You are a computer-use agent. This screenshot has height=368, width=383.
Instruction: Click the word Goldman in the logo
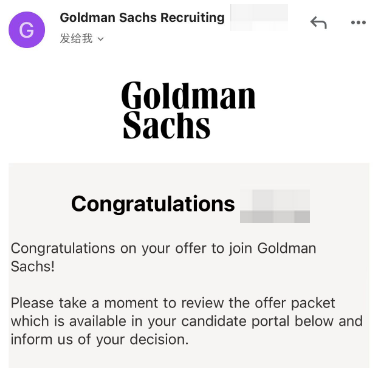click(189, 96)
